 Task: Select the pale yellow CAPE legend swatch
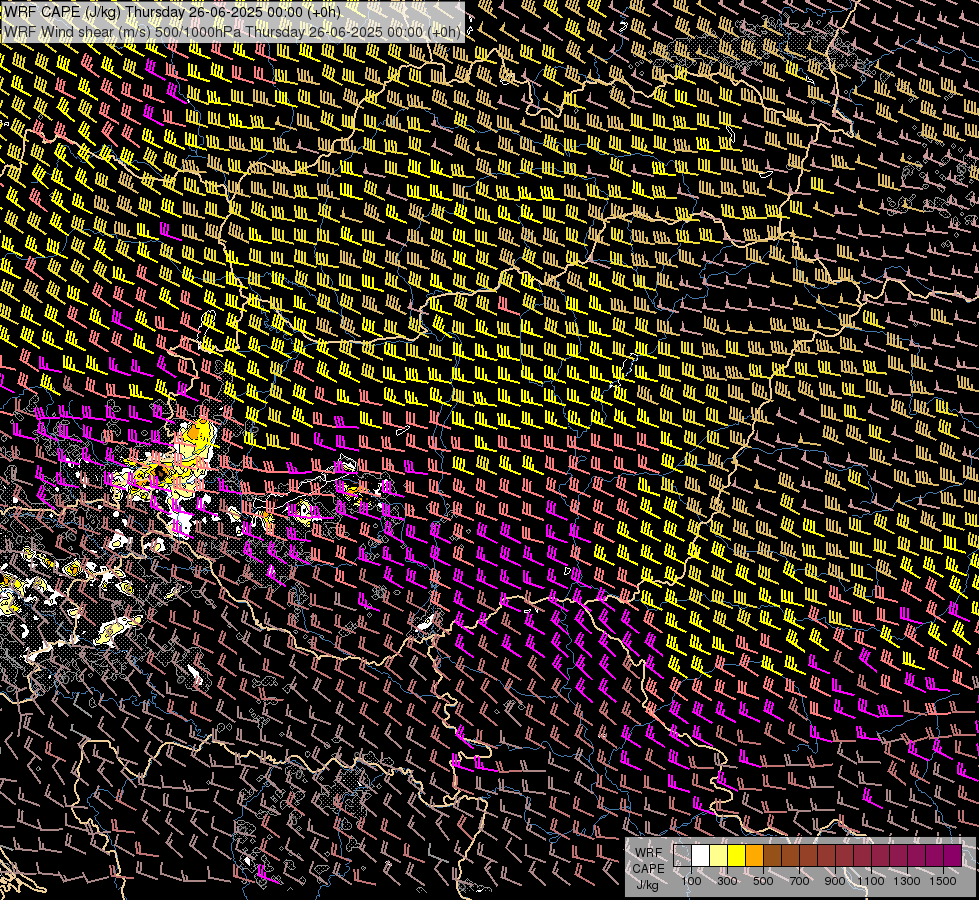coord(719,855)
